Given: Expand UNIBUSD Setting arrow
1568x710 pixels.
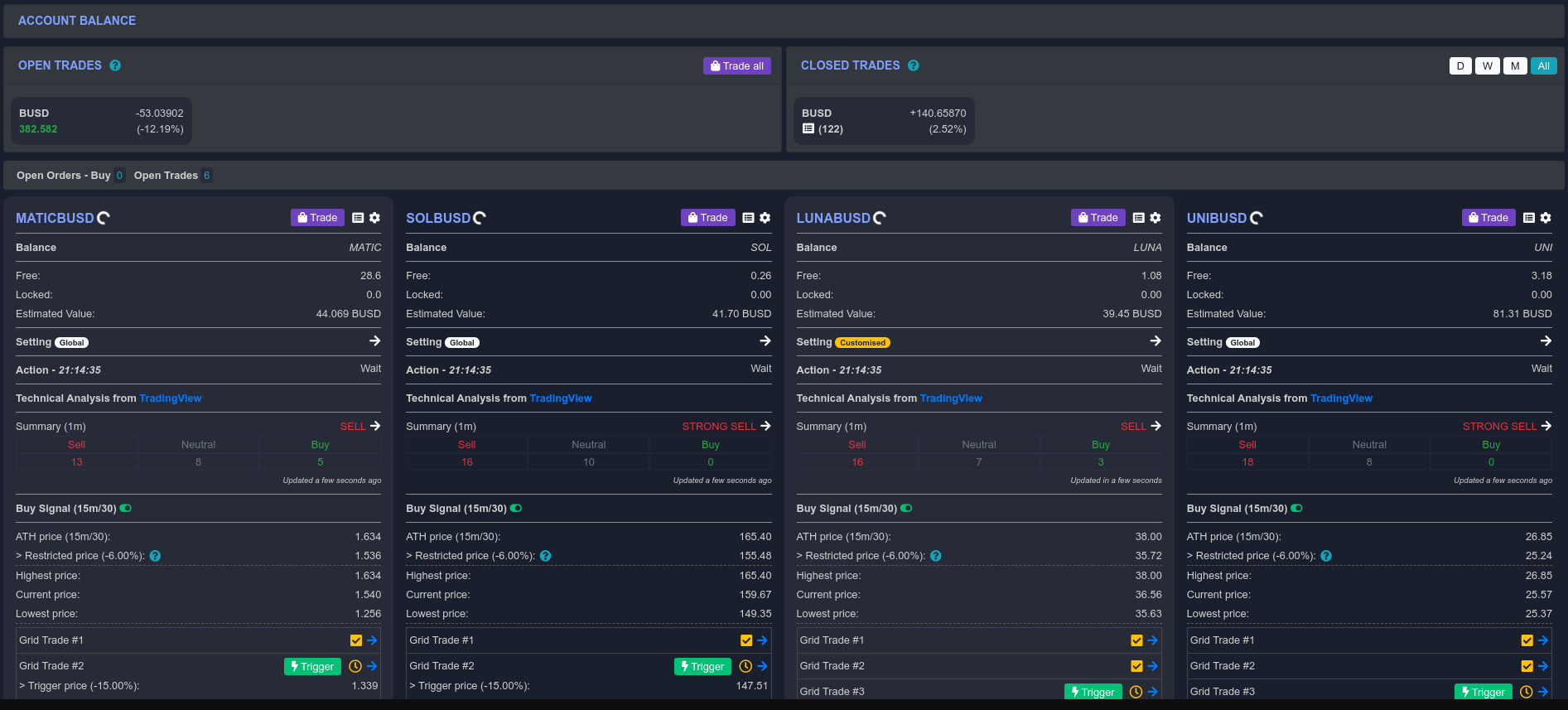Looking at the screenshot, I should click(1546, 341).
